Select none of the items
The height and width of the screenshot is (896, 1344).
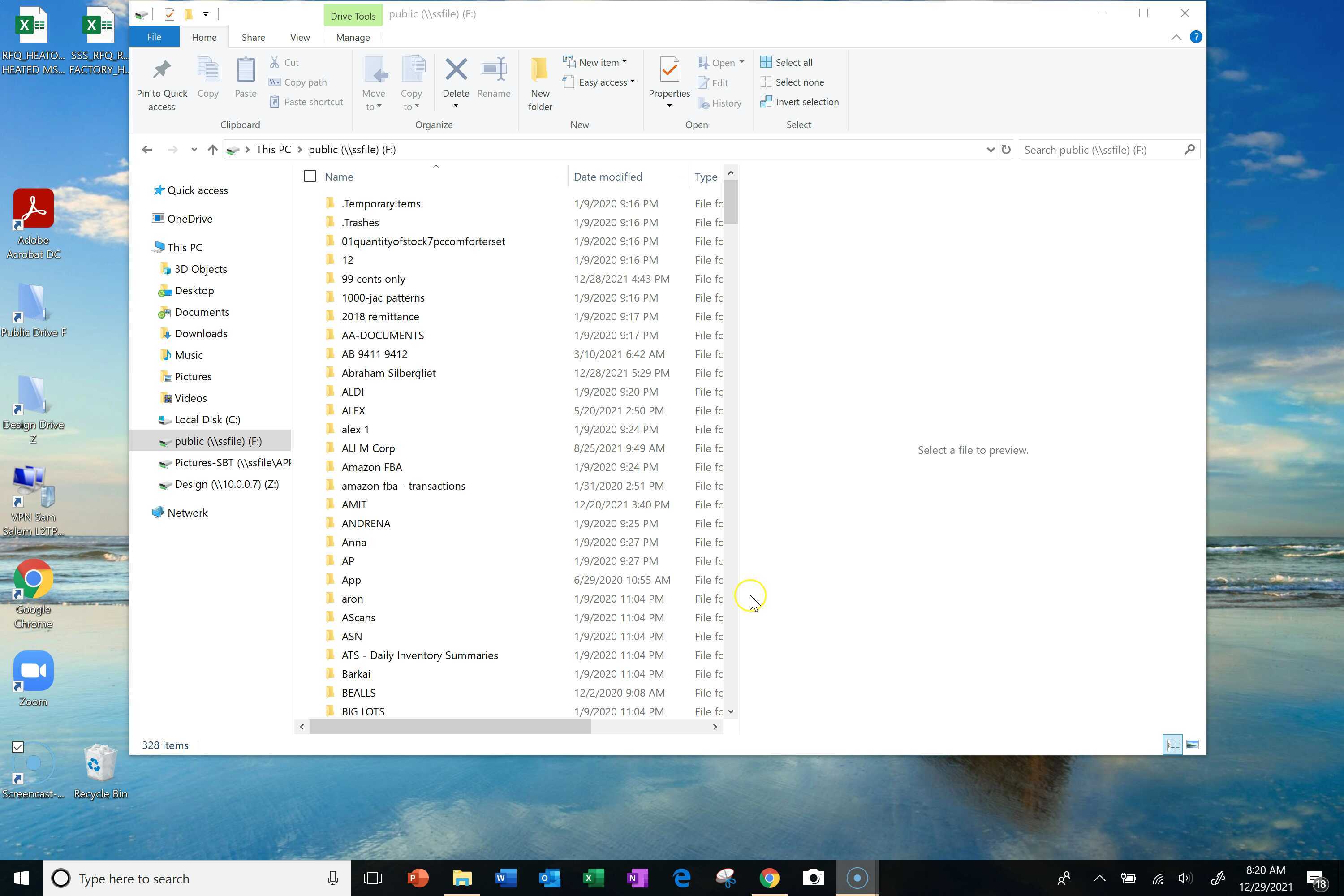797,82
